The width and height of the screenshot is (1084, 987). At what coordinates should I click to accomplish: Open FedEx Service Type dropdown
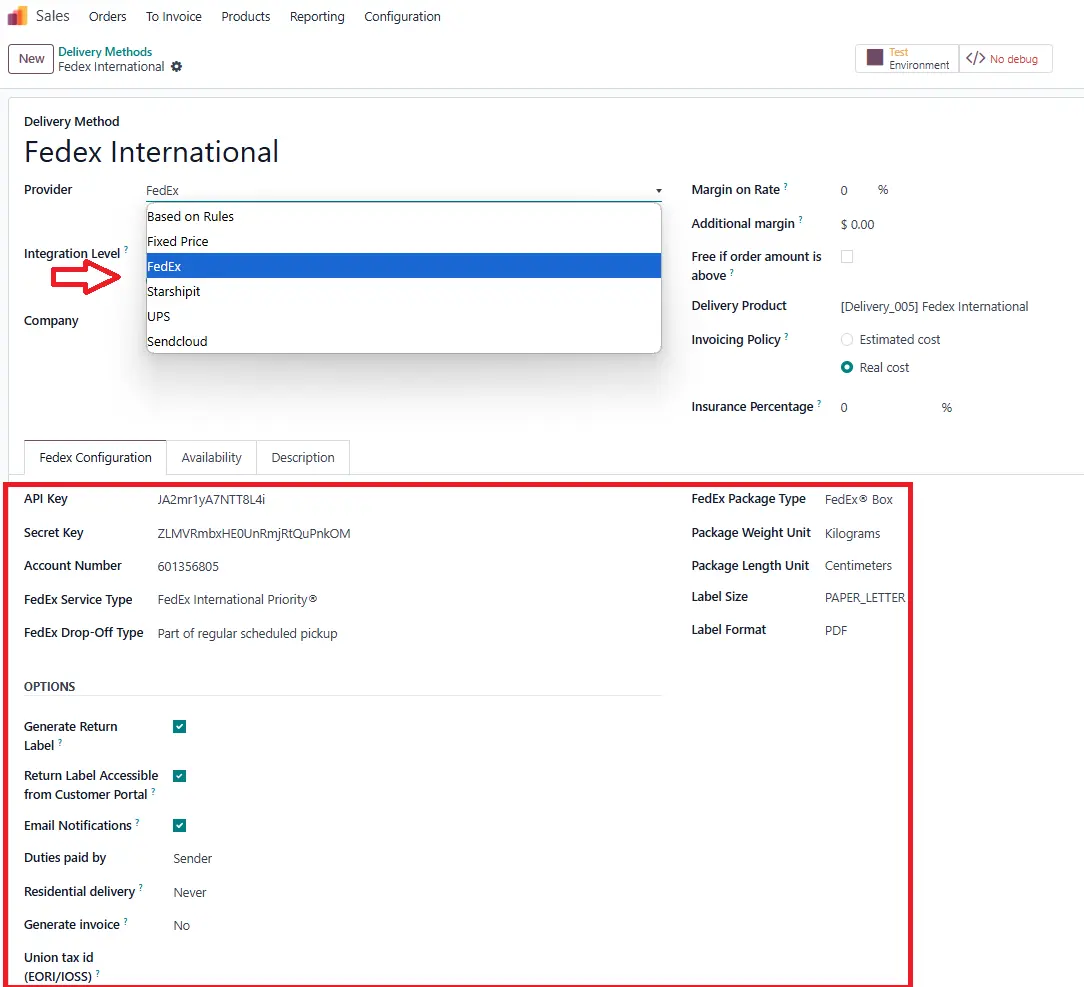[x=237, y=599]
